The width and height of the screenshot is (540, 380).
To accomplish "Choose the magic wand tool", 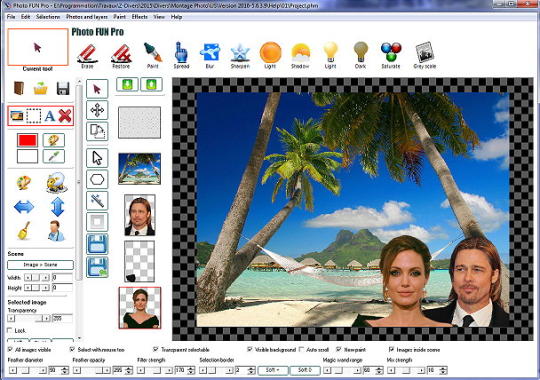I will click(x=97, y=201).
